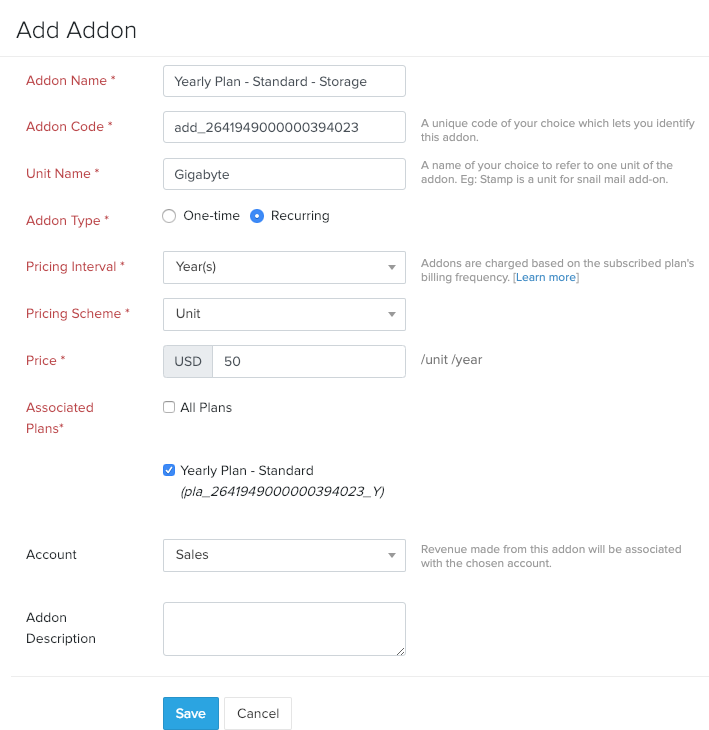
Task: Focus the Addon Code field
Action: pyautogui.click(x=284, y=127)
